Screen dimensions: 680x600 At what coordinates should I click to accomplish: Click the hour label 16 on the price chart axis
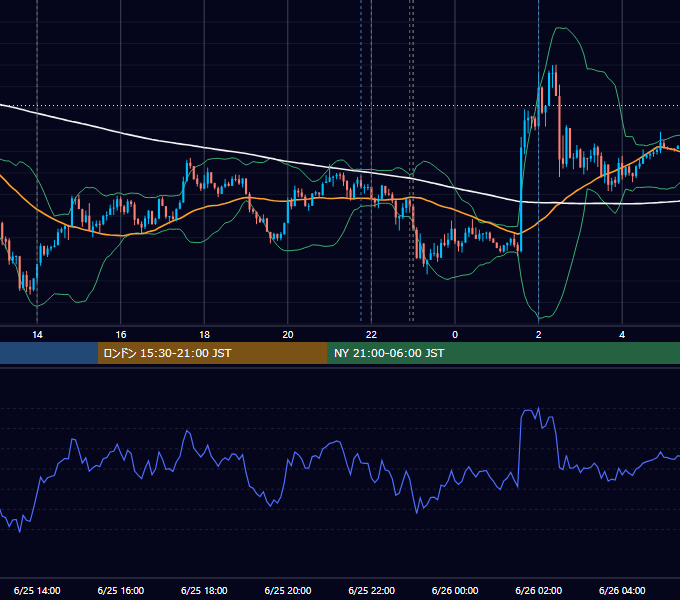[121, 335]
